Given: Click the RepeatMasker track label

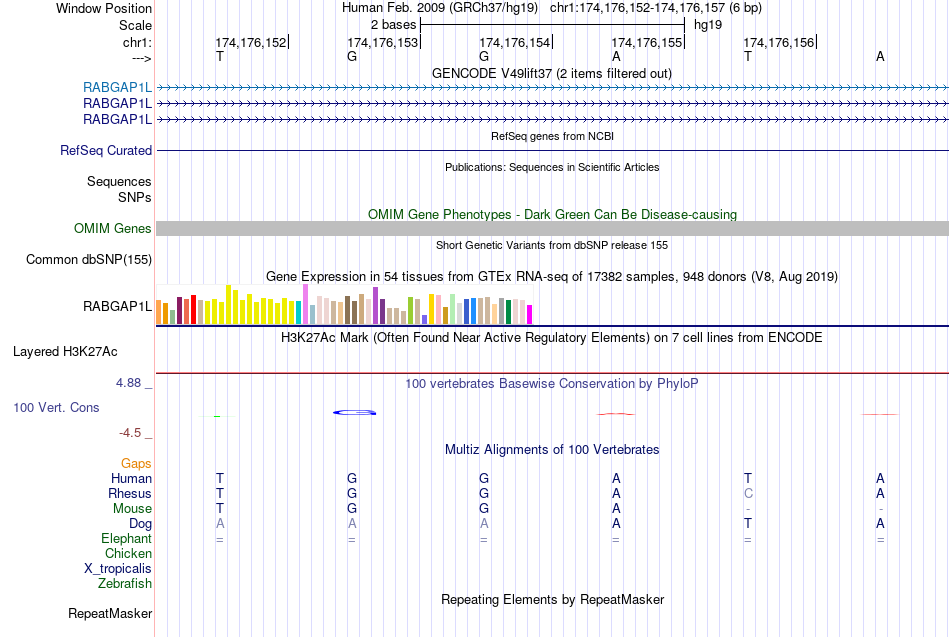Looking at the screenshot, I should click(110, 613).
